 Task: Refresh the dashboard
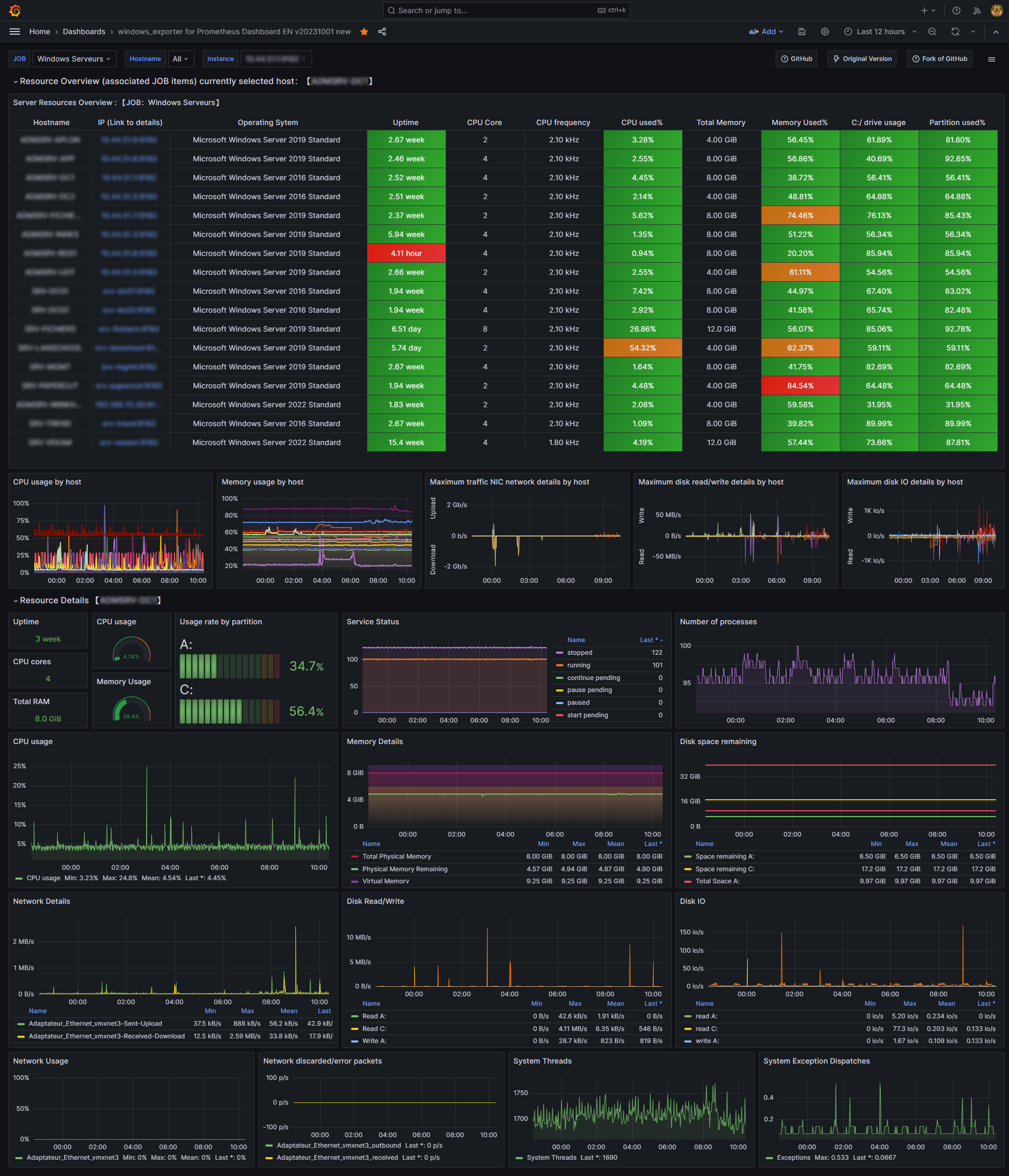click(955, 32)
